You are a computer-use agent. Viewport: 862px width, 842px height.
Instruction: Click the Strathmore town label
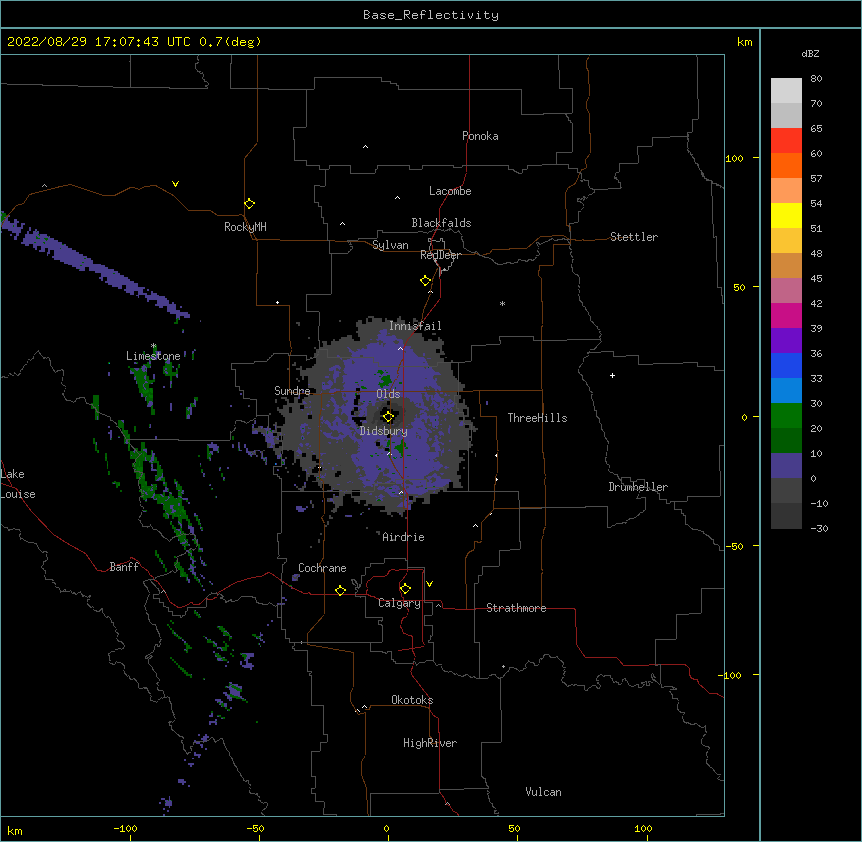coord(516,608)
